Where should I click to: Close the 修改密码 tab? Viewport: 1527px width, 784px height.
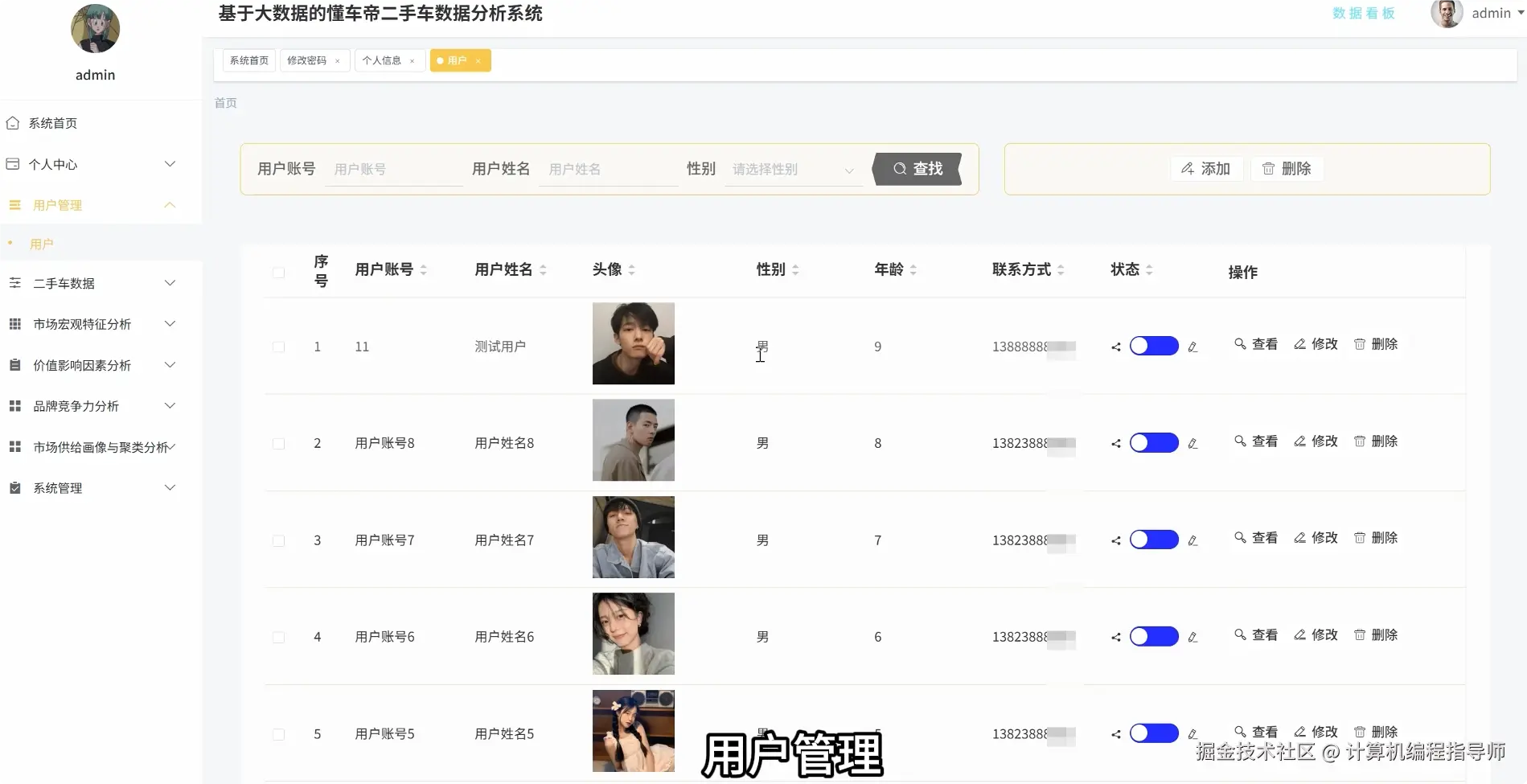[x=337, y=61]
